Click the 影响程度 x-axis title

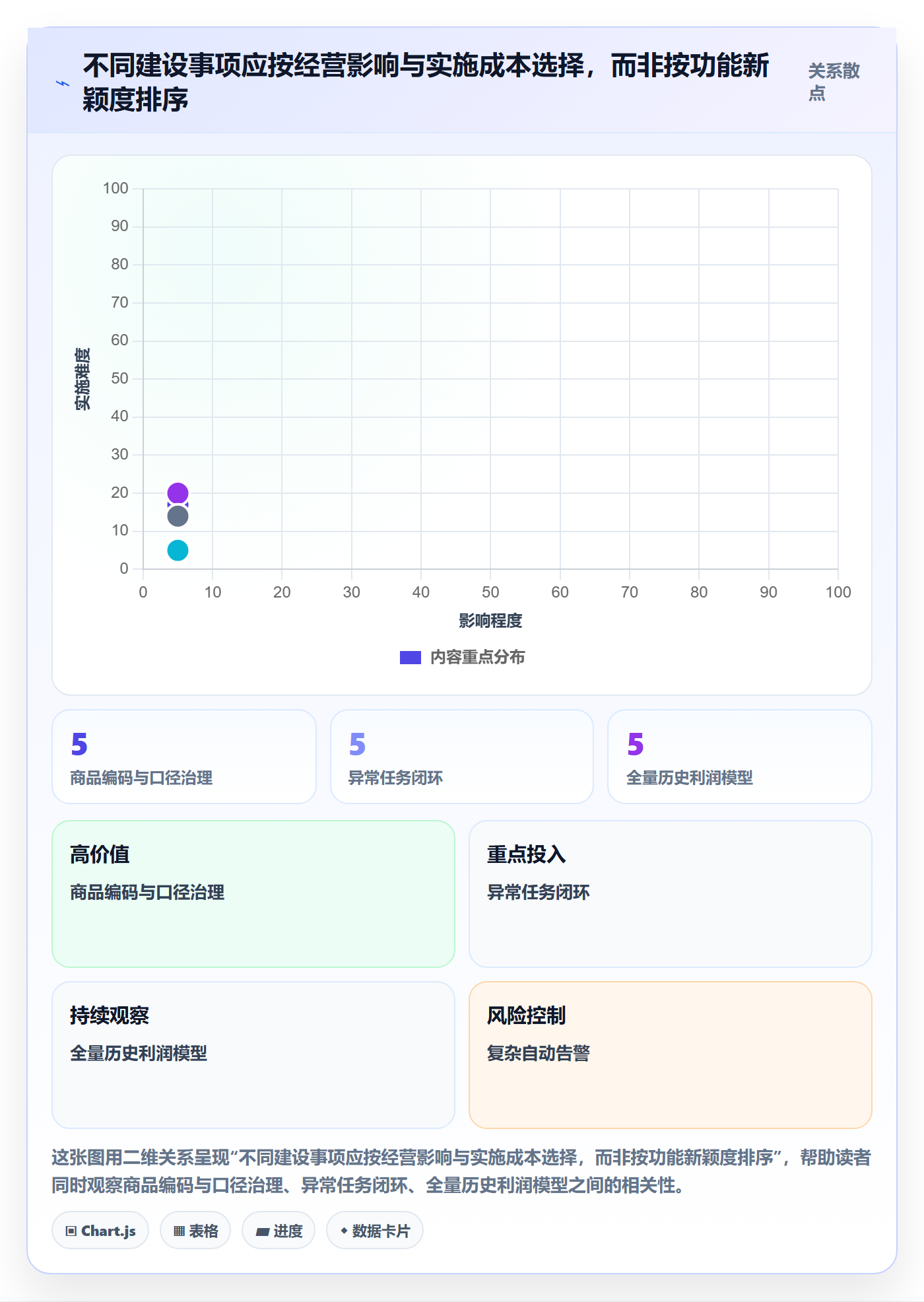tap(490, 621)
